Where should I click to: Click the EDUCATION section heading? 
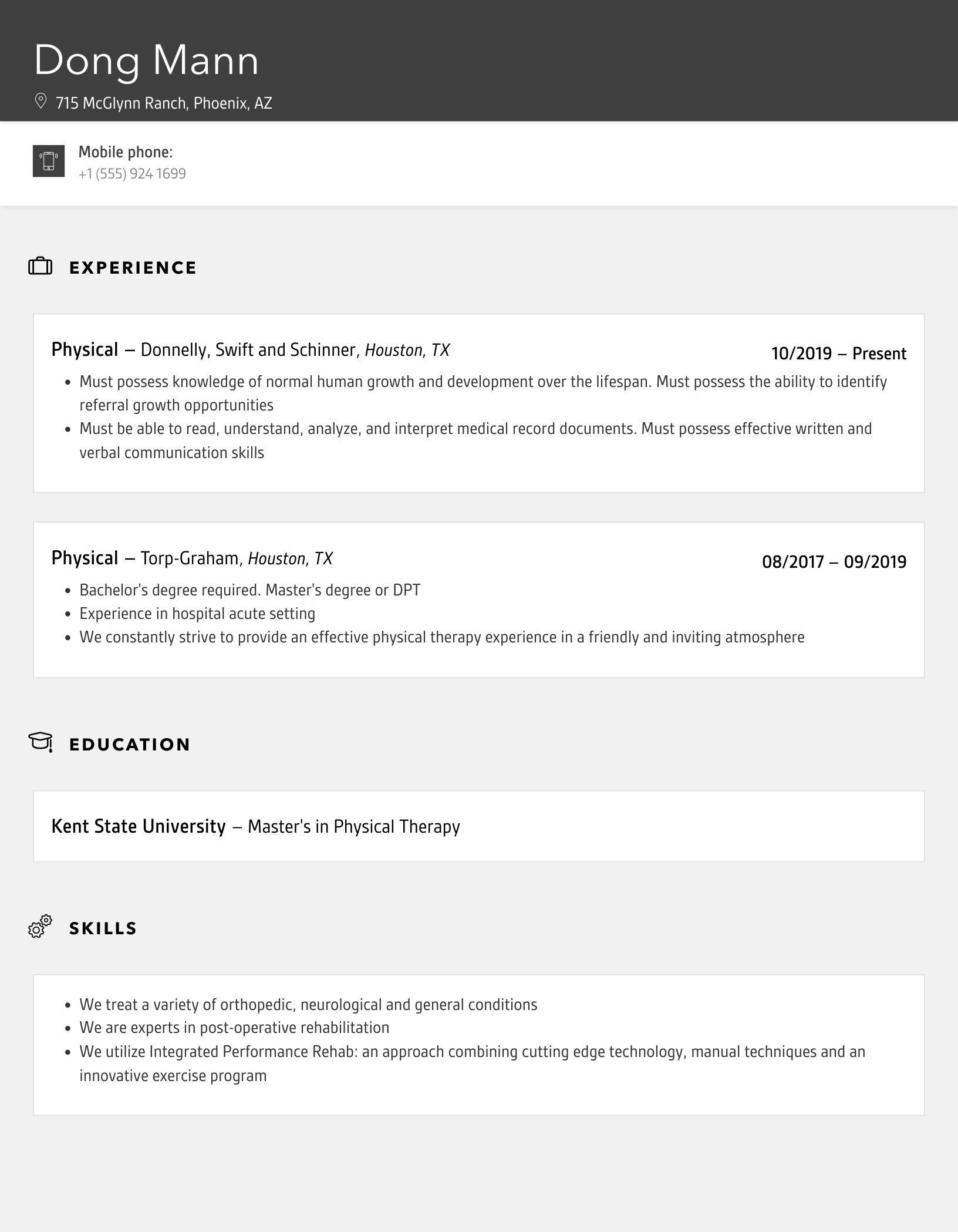pyautogui.click(x=130, y=745)
